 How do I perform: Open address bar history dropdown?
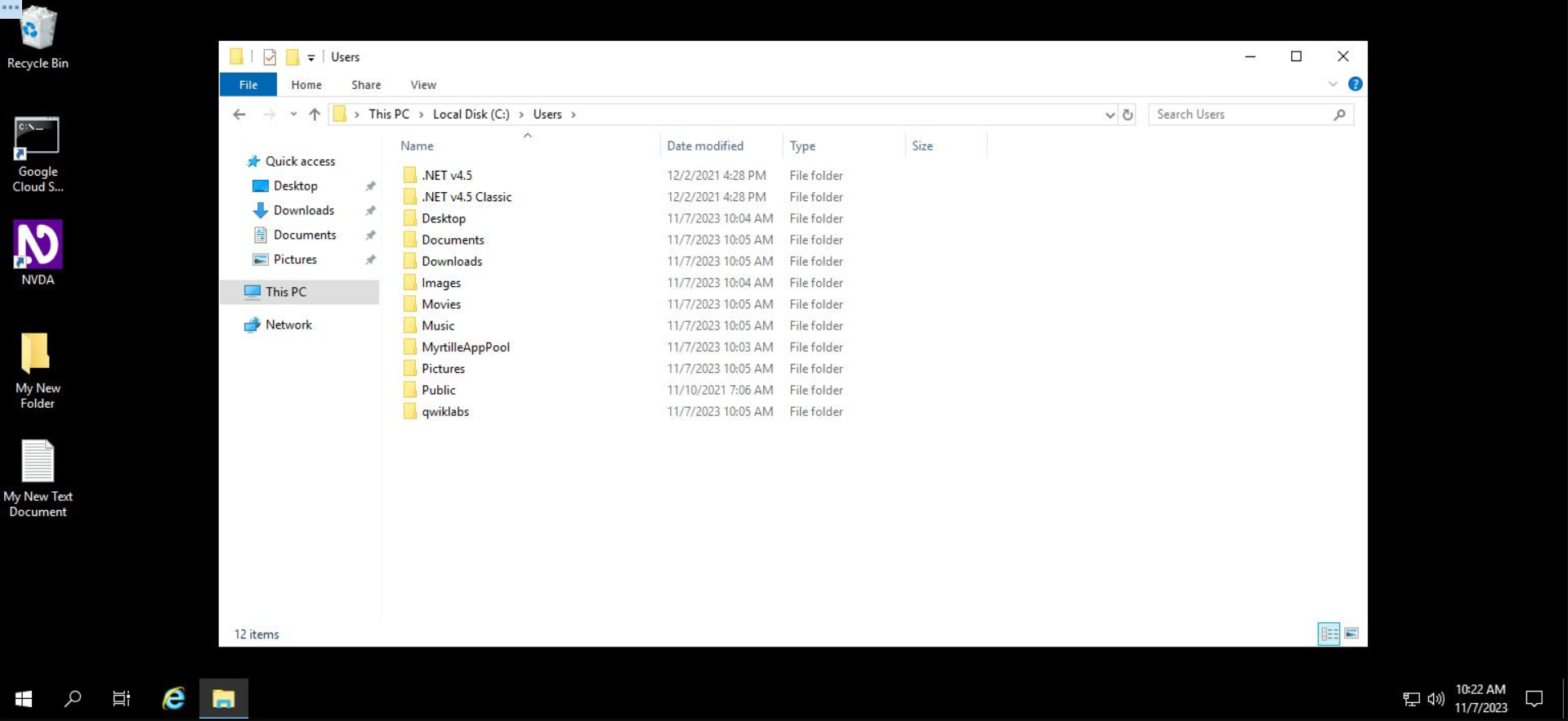coord(1110,114)
